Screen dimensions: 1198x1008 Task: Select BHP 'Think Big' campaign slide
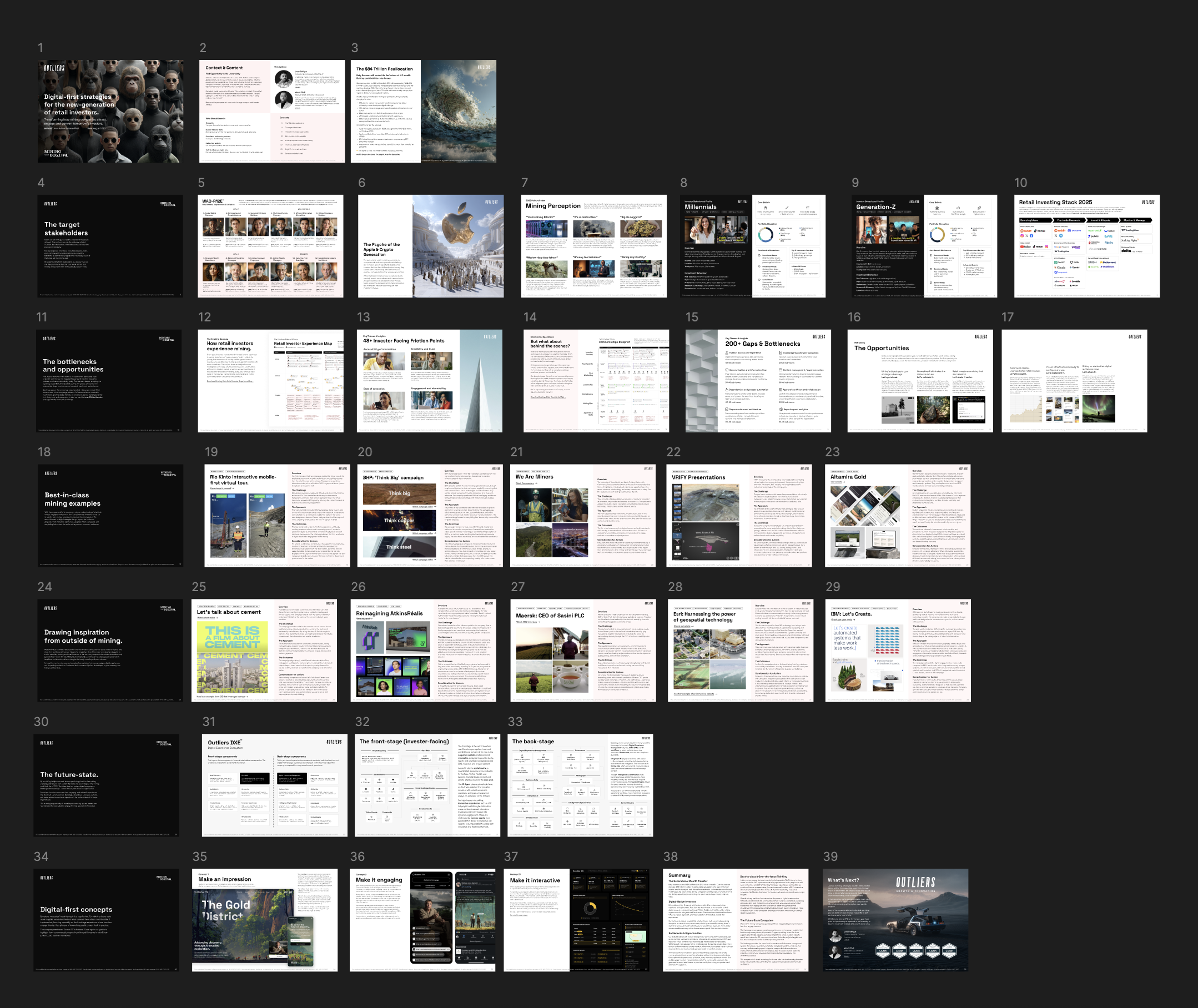click(x=430, y=516)
